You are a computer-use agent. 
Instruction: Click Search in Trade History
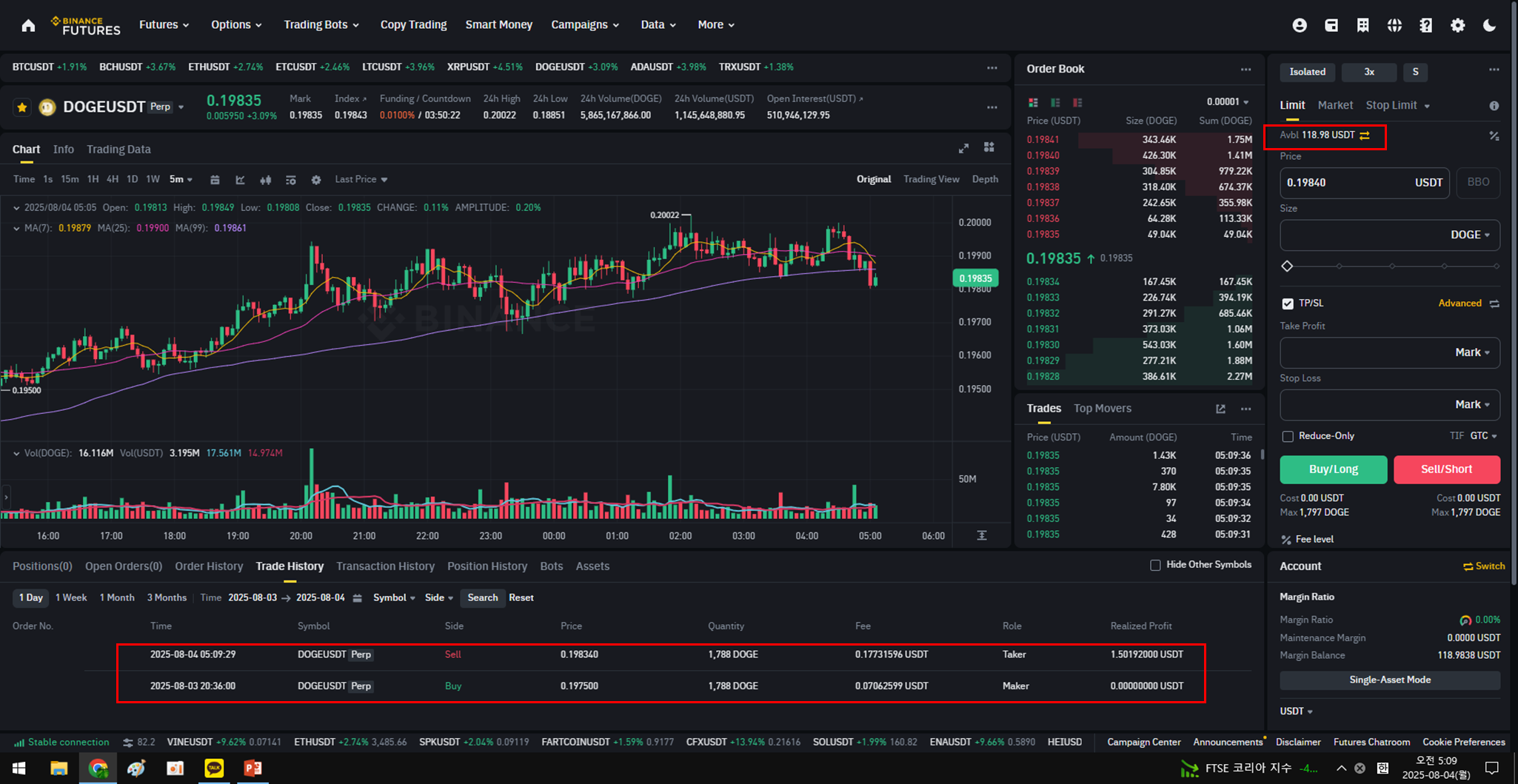[482, 598]
